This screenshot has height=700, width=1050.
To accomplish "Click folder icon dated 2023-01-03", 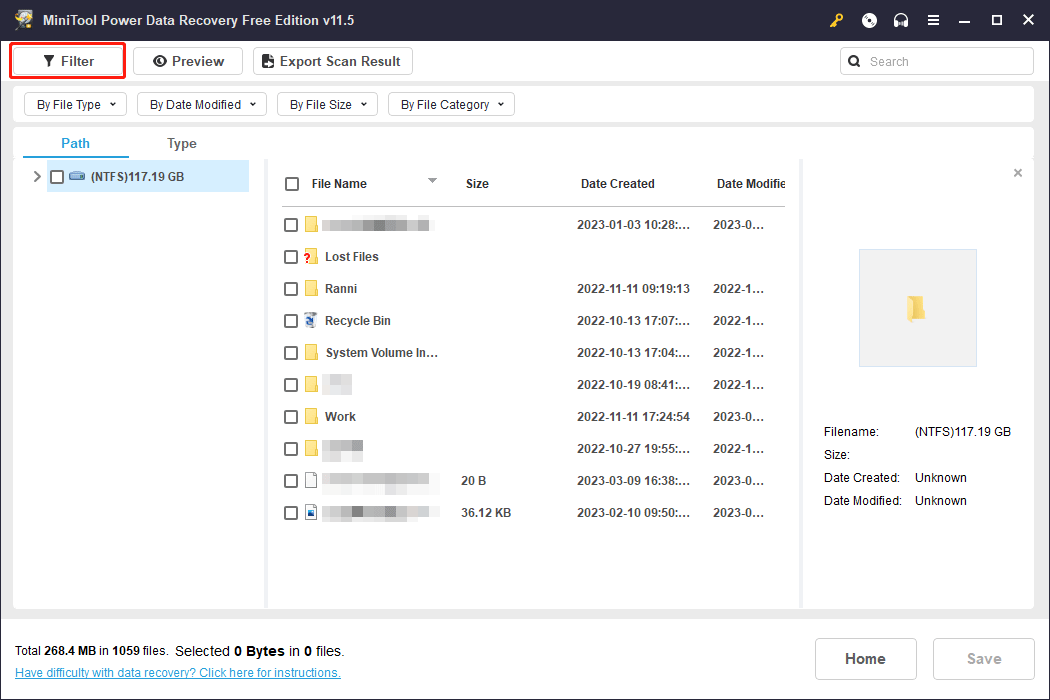I will [x=311, y=224].
